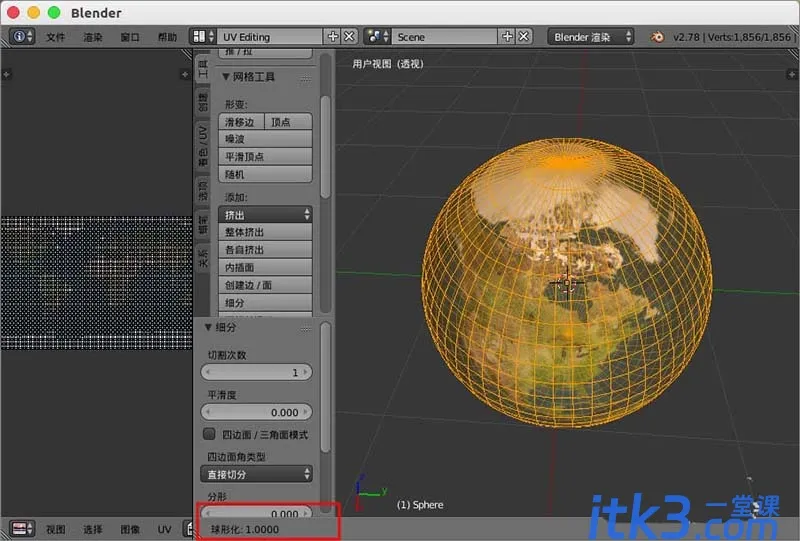800x541 pixels.
Task: Switch to the 关系 shelf tab
Action: (x=203, y=258)
